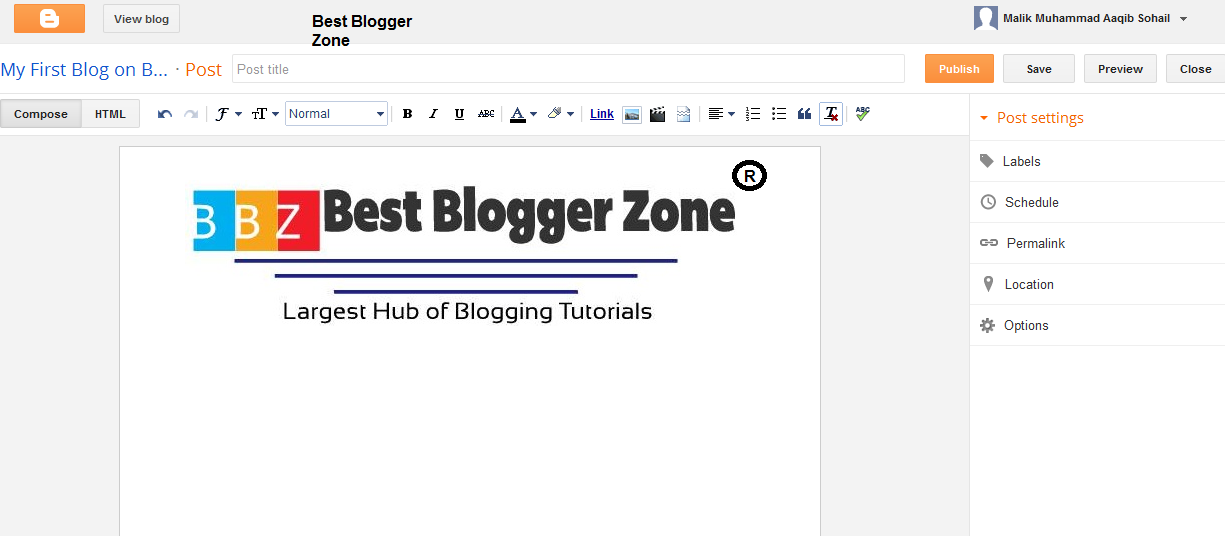This screenshot has height=536, width=1225.
Task: Click the Best Blogger Zone logo image
Action: point(478,240)
